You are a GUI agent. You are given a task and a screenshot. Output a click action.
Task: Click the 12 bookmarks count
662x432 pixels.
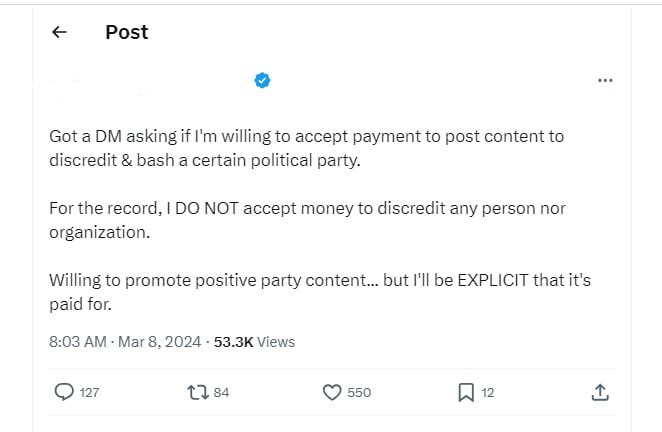click(x=488, y=393)
